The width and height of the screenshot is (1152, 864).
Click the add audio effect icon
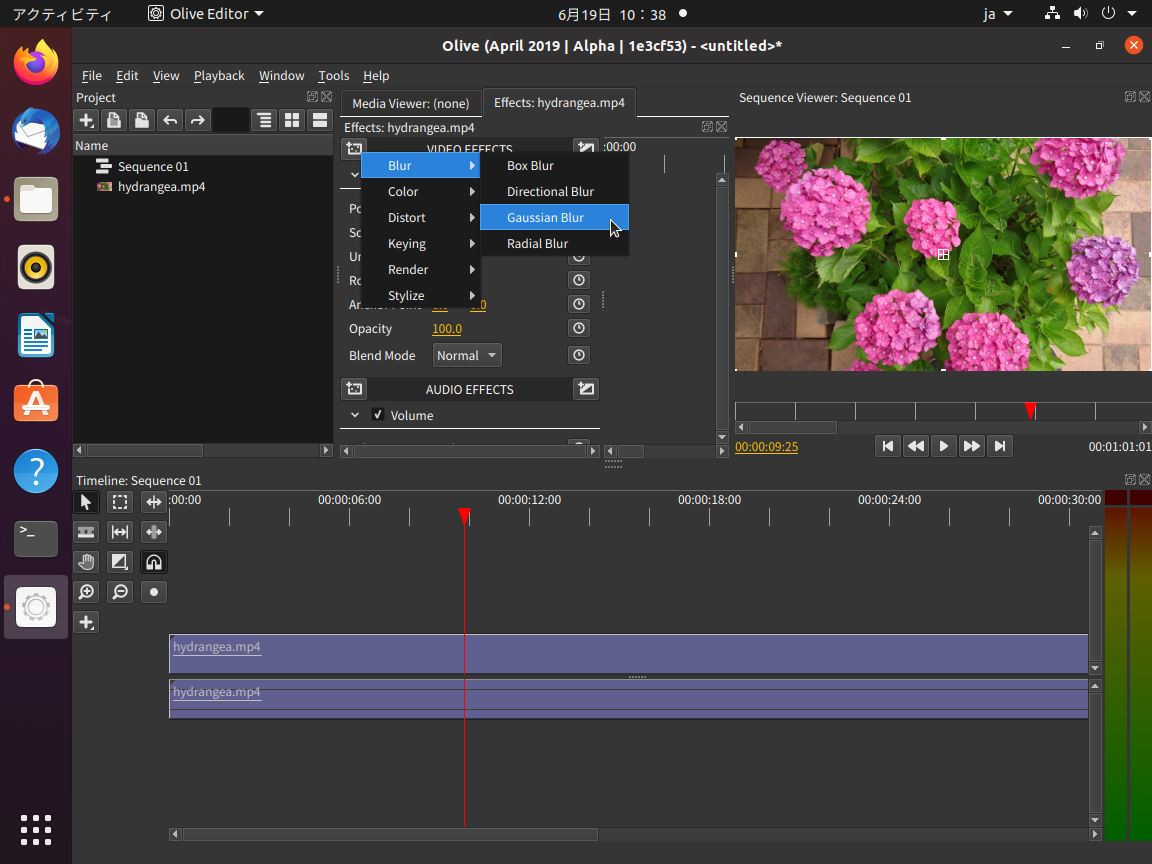click(354, 389)
